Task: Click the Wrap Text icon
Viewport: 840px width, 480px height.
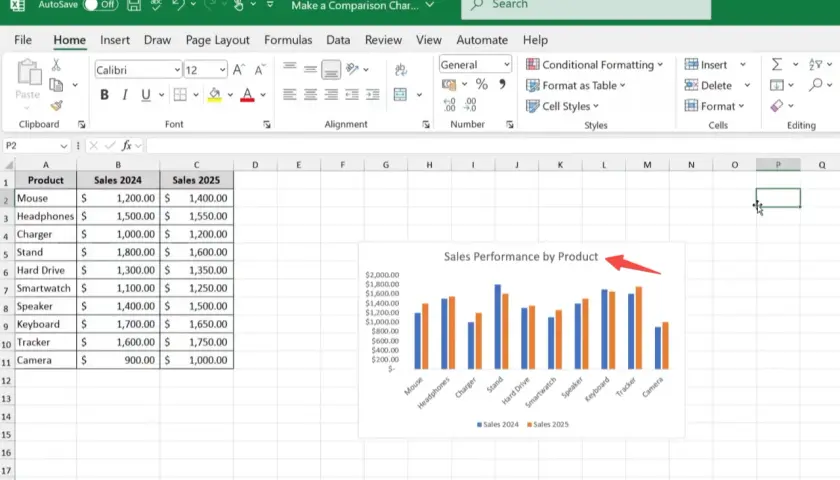Action: click(x=400, y=70)
